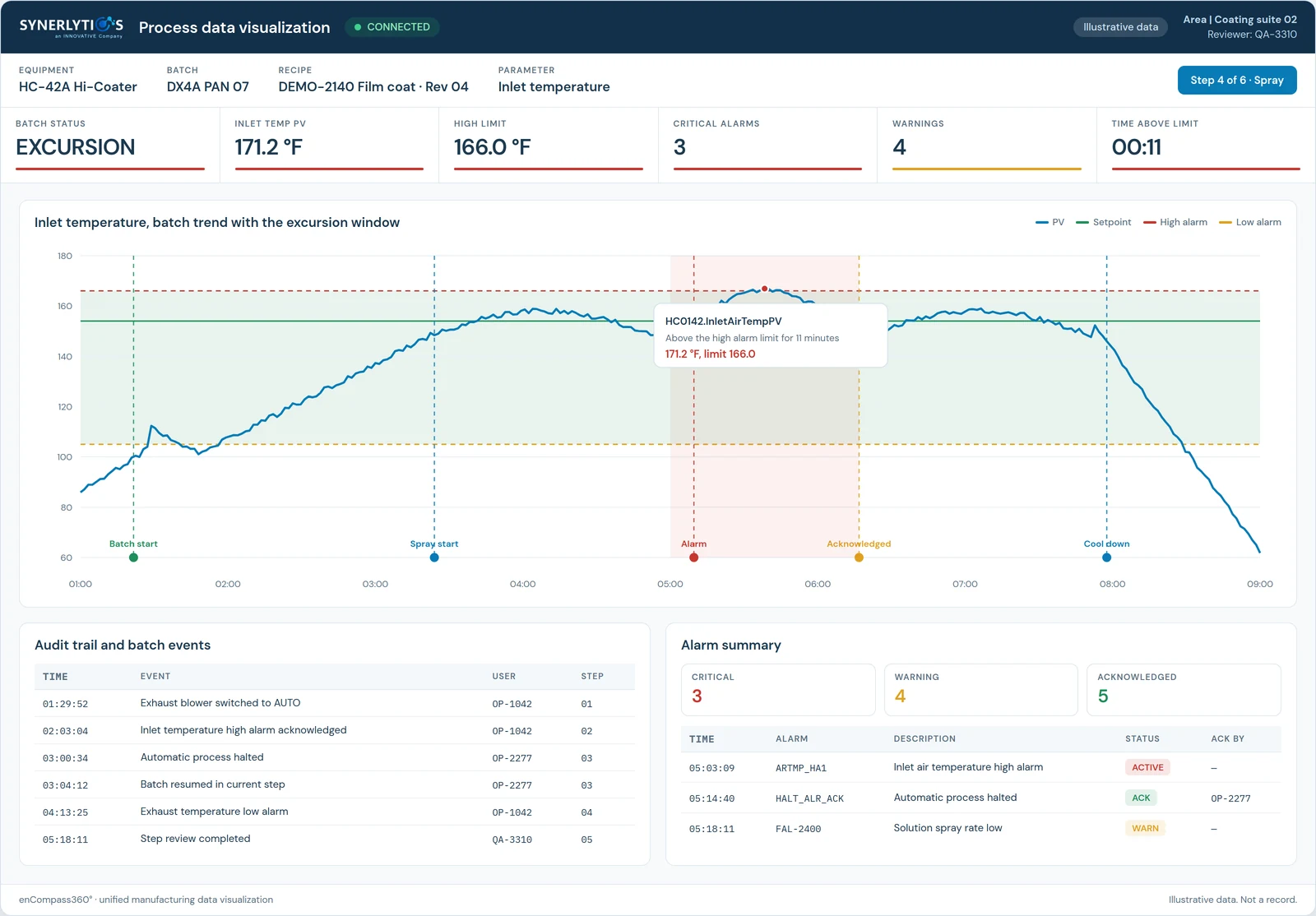This screenshot has height=916, width=1316.
Task: Open the WARNINGS tile in the top row
Action: coord(987,145)
